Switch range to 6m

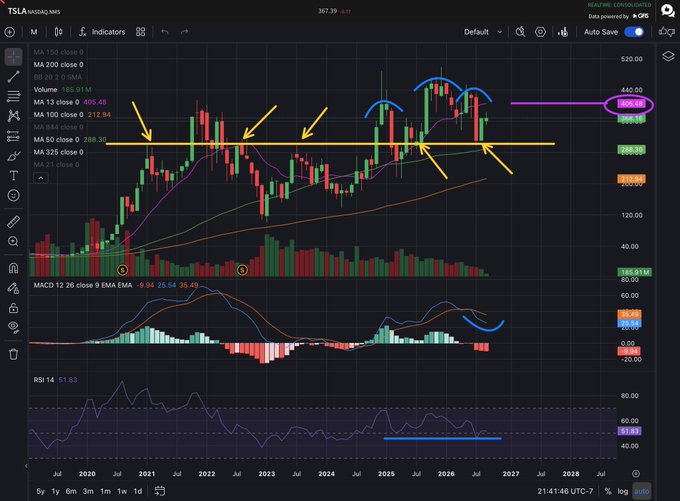point(71,491)
